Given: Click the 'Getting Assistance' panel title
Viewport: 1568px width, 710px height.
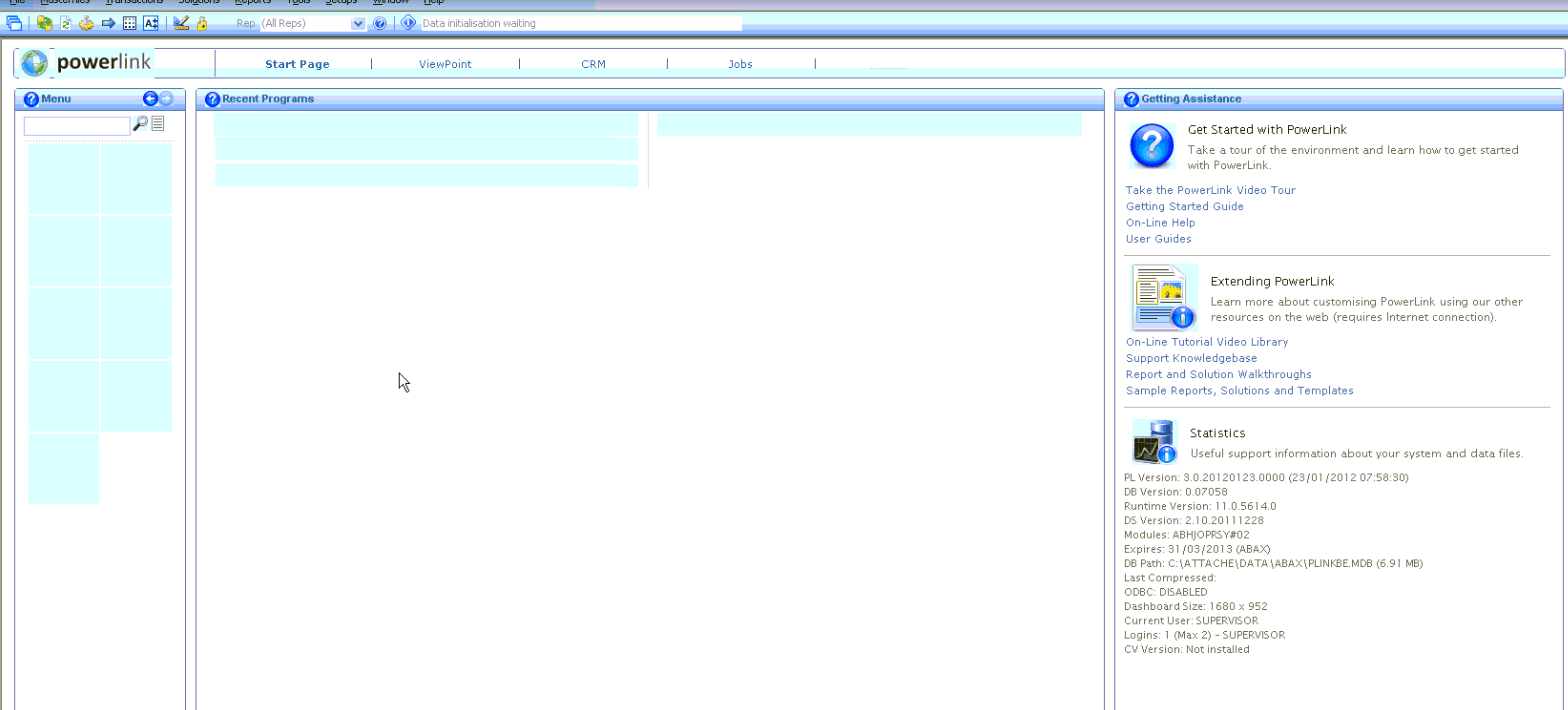Looking at the screenshot, I should [1191, 99].
